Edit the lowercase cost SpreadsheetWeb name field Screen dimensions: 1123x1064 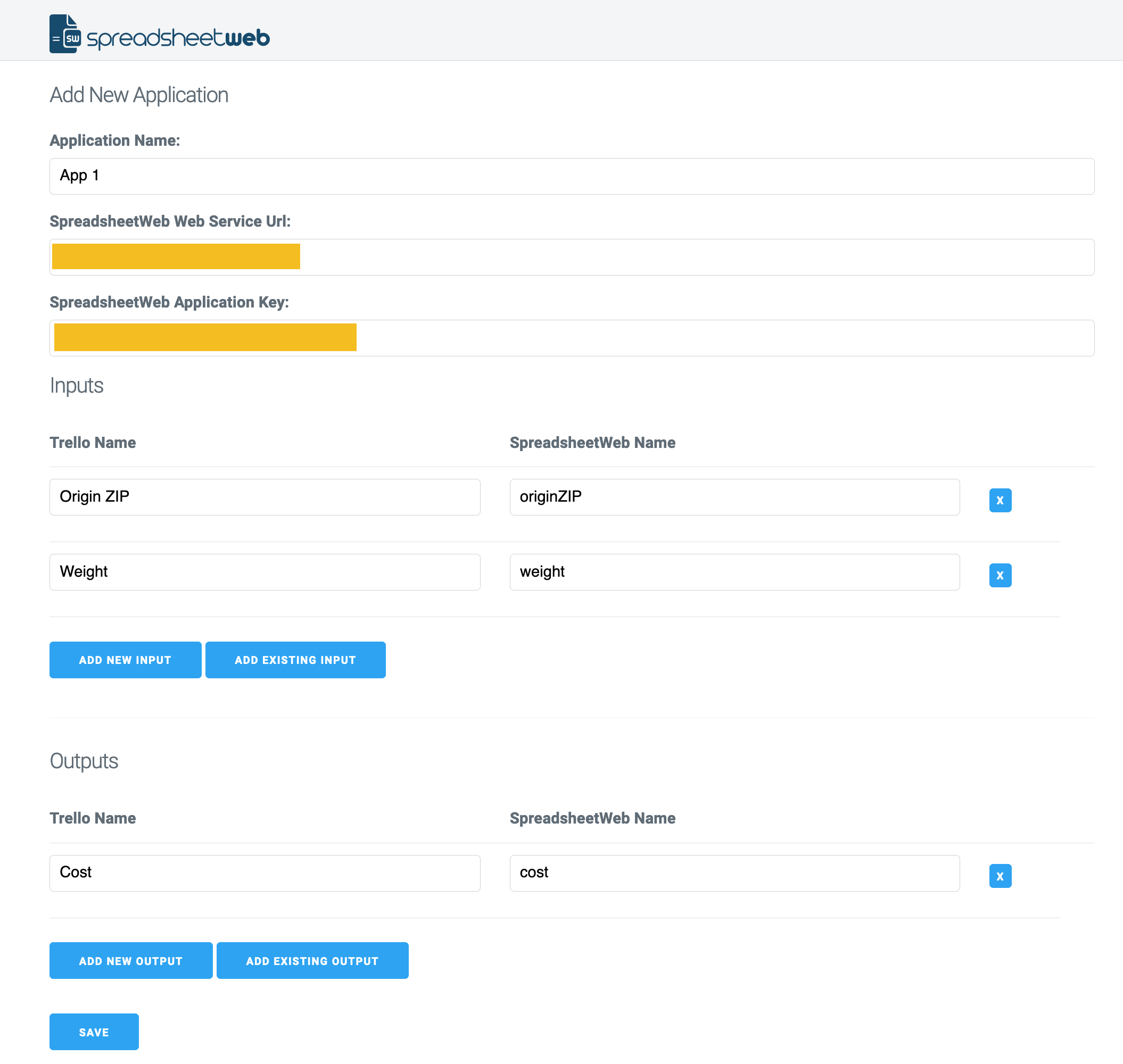(735, 873)
